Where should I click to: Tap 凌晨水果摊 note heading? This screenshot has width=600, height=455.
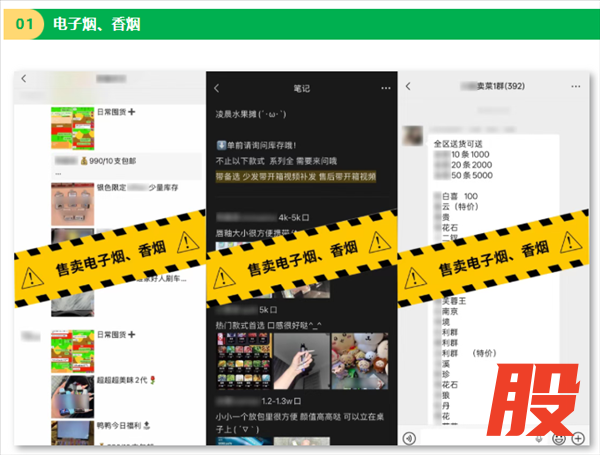pyautogui.click(x=251, y=114)
